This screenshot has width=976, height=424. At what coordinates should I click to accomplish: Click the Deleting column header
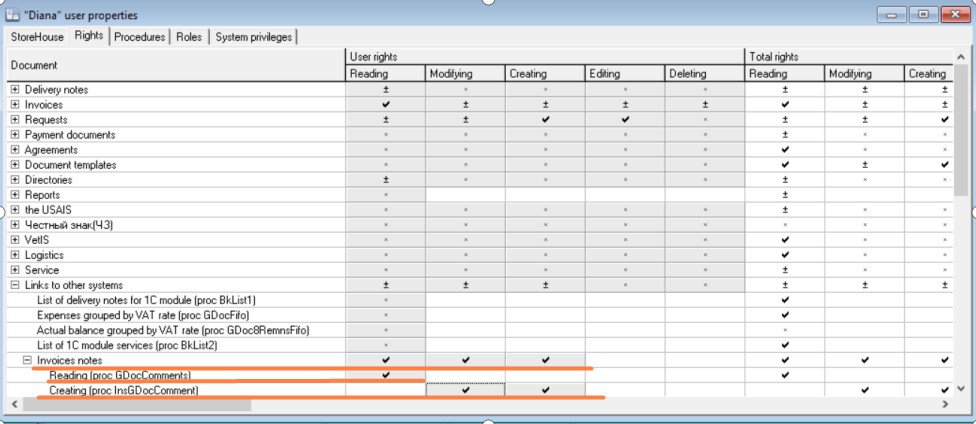(x=705, y=74)
